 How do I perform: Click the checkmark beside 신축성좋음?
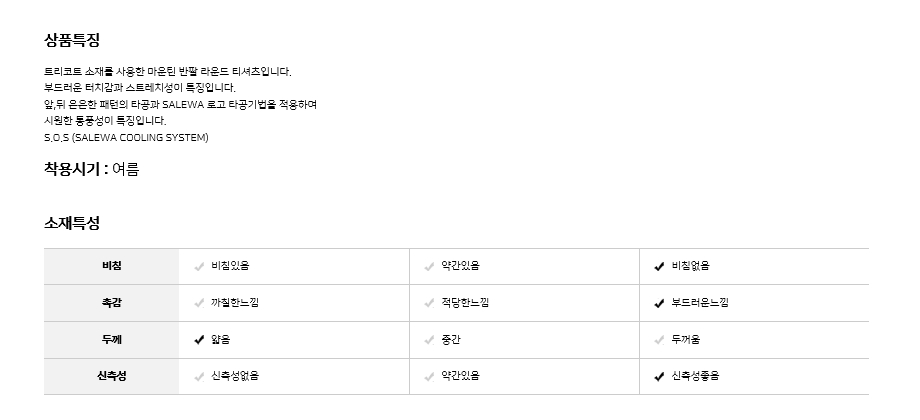pyautogui.click(x=659, y=377)
